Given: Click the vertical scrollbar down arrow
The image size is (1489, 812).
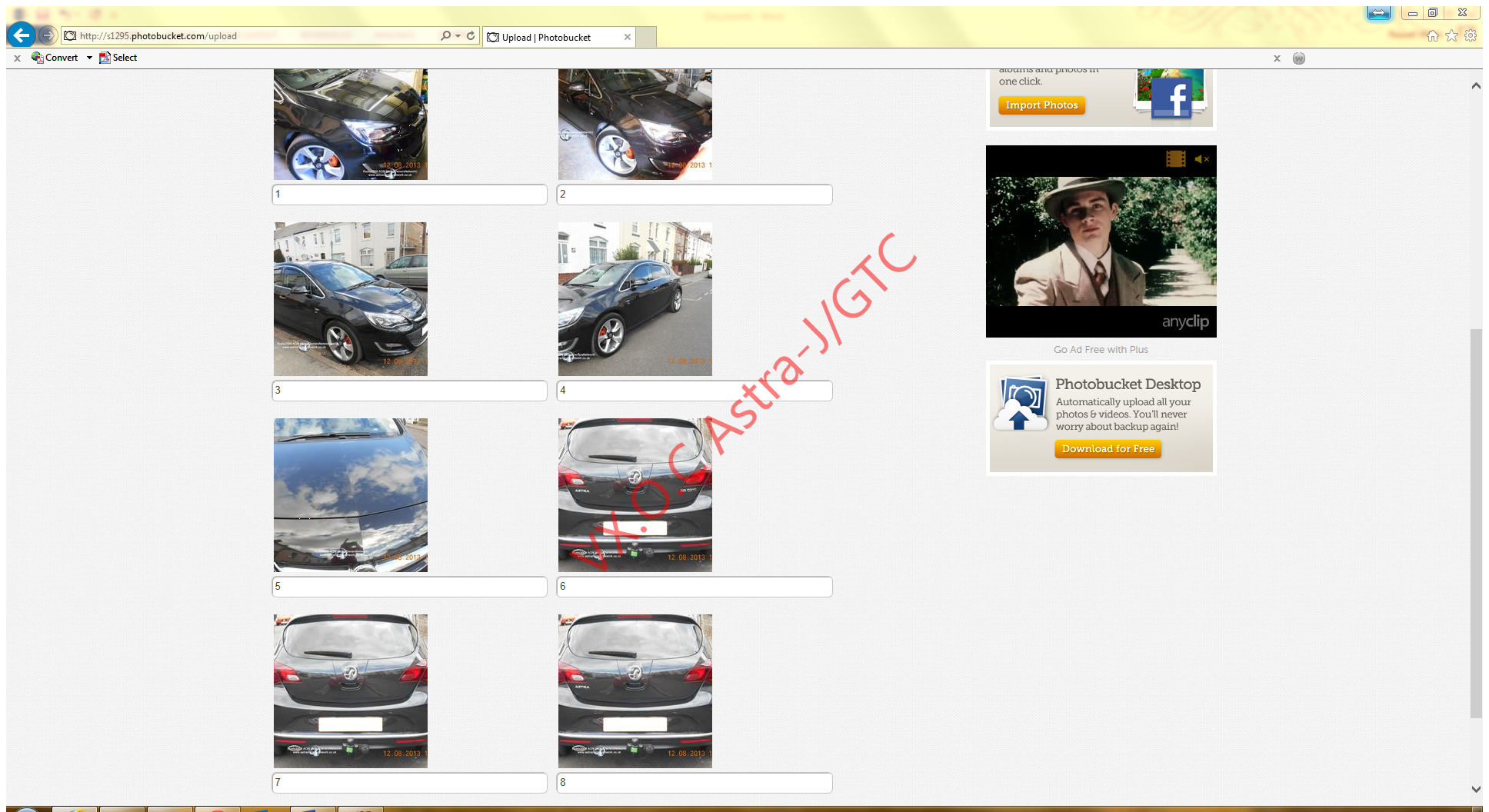Looking at the screenshot, I should 1476,788.
